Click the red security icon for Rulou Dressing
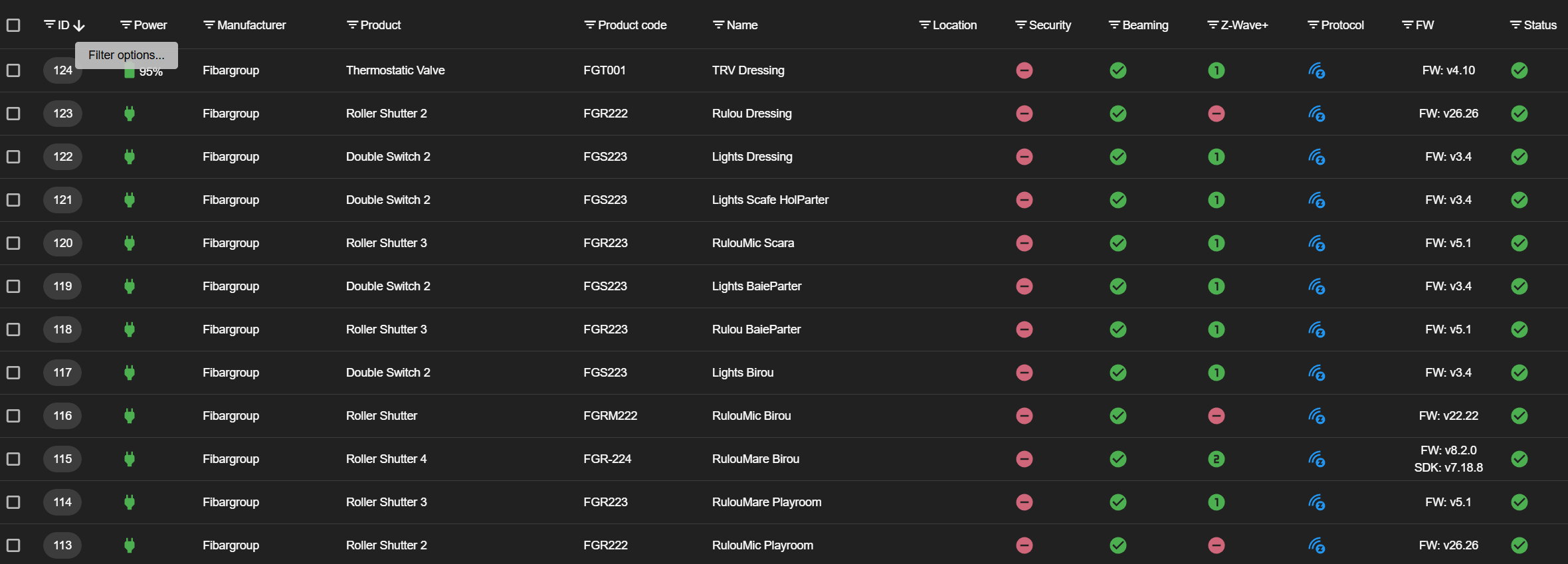Viewport: 1568px width, 564px height. (x=1024, y=114)
